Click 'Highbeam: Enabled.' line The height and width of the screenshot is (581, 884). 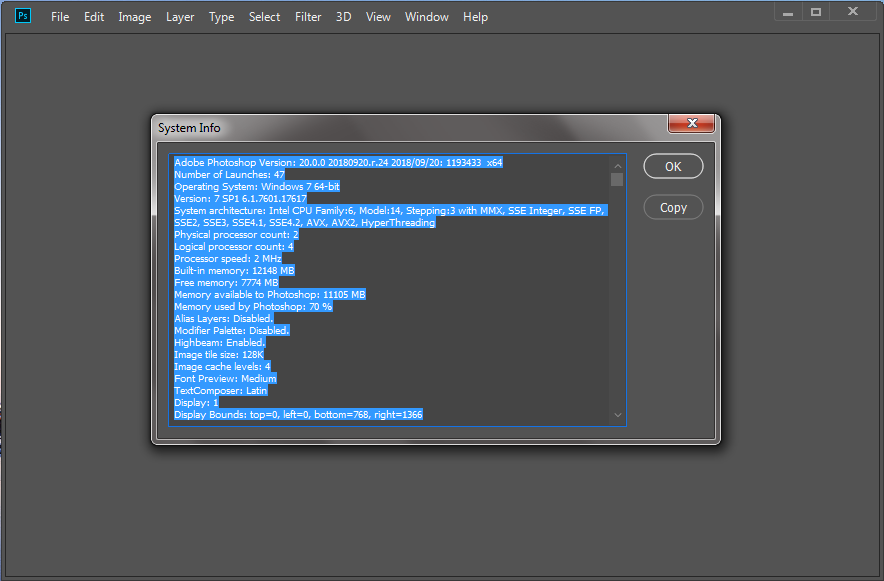[x=219, y=343]
